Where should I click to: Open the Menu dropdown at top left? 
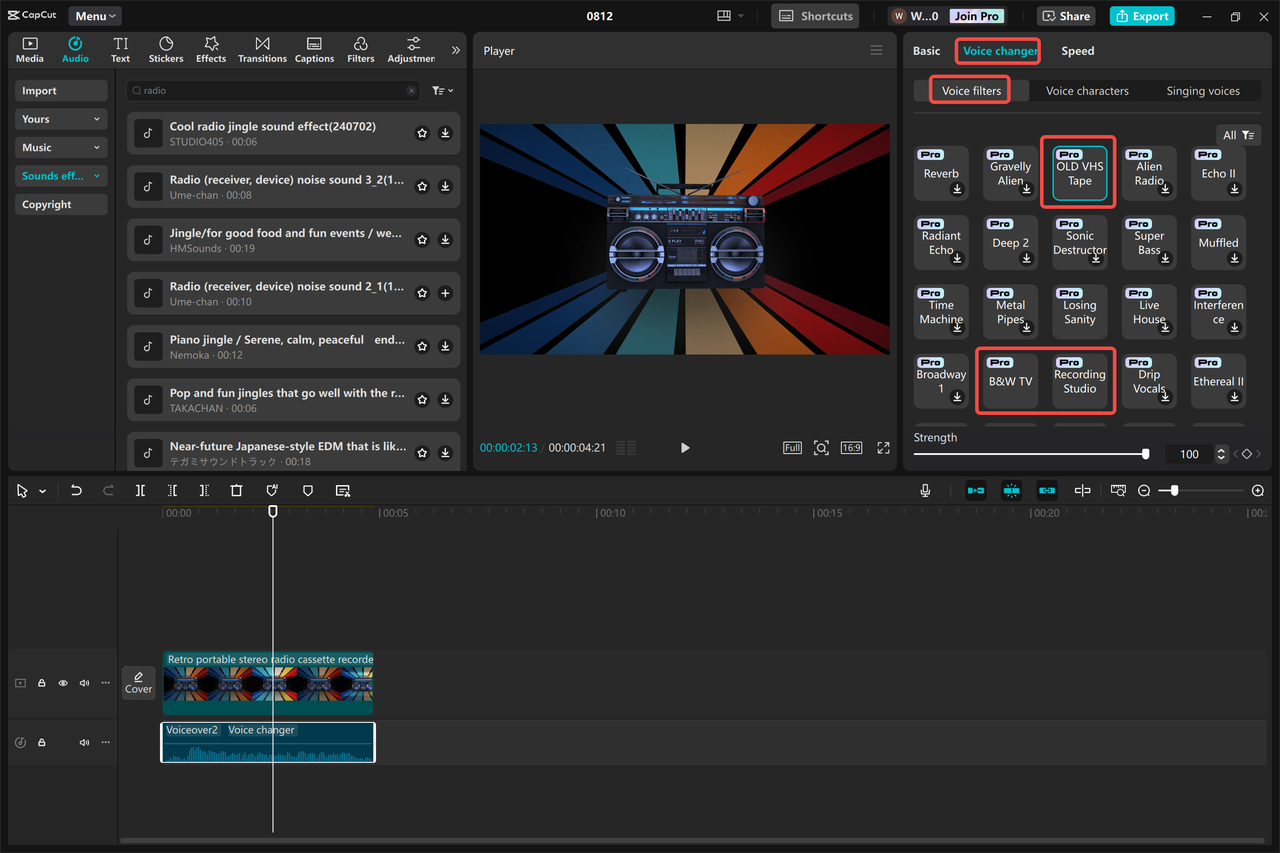[94, 15]
